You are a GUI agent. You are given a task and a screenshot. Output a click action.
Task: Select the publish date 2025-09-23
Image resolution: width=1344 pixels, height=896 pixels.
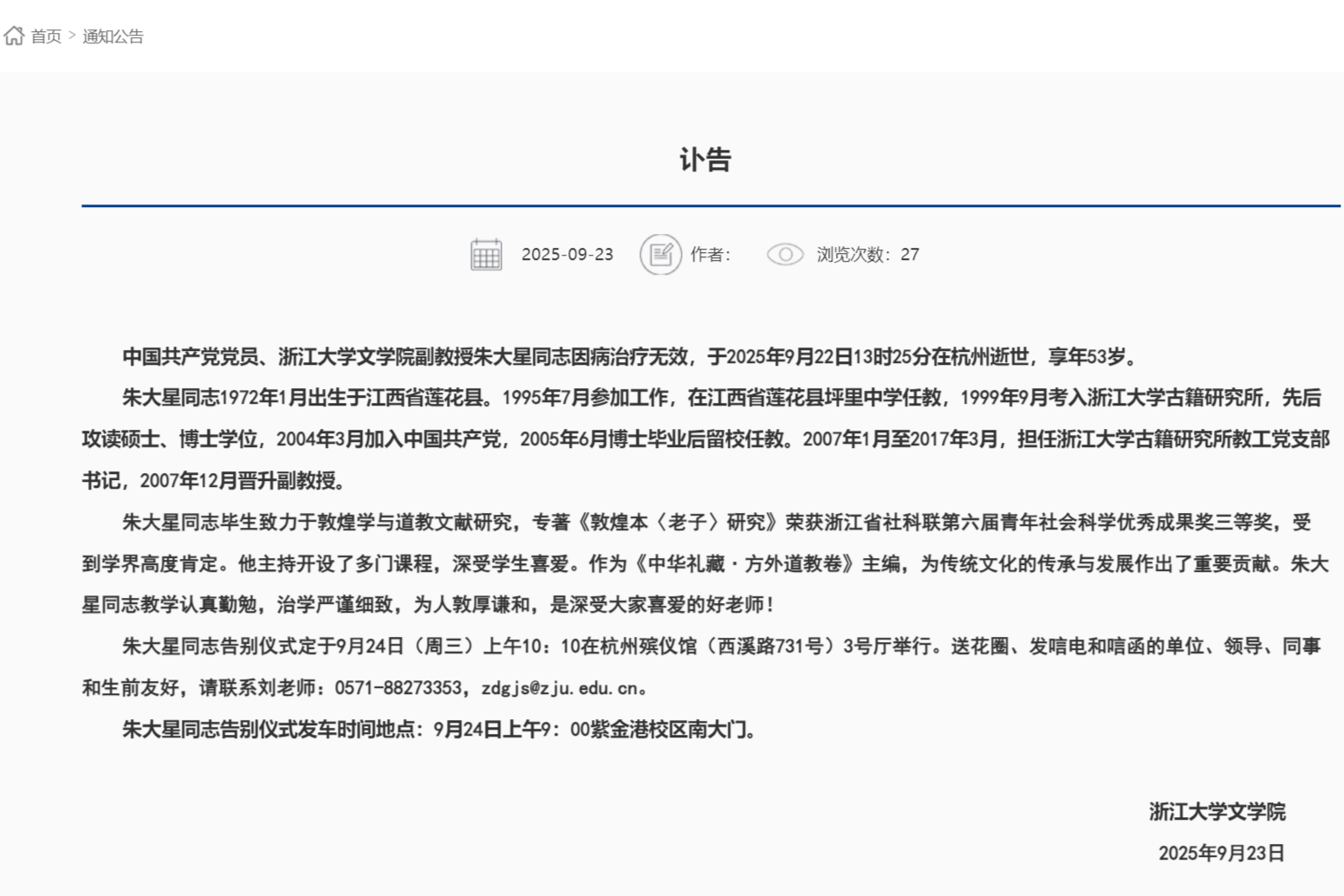tap(567, 255)
